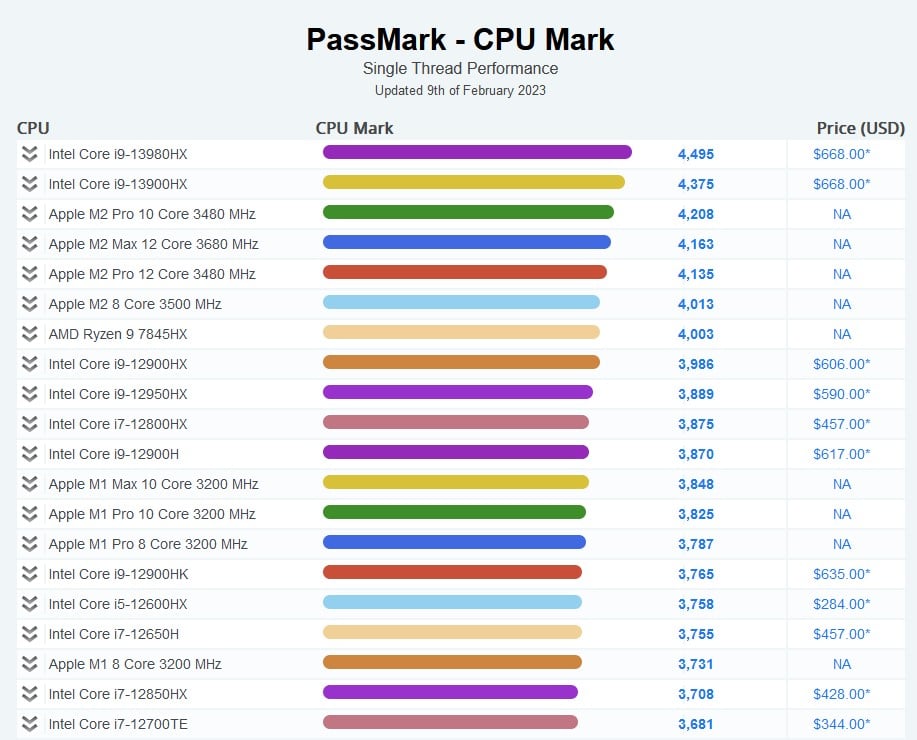Click the double-chevron icon for Intel Core i7-12800HX
The image size is (917, 740).
[x=29, y=424]
